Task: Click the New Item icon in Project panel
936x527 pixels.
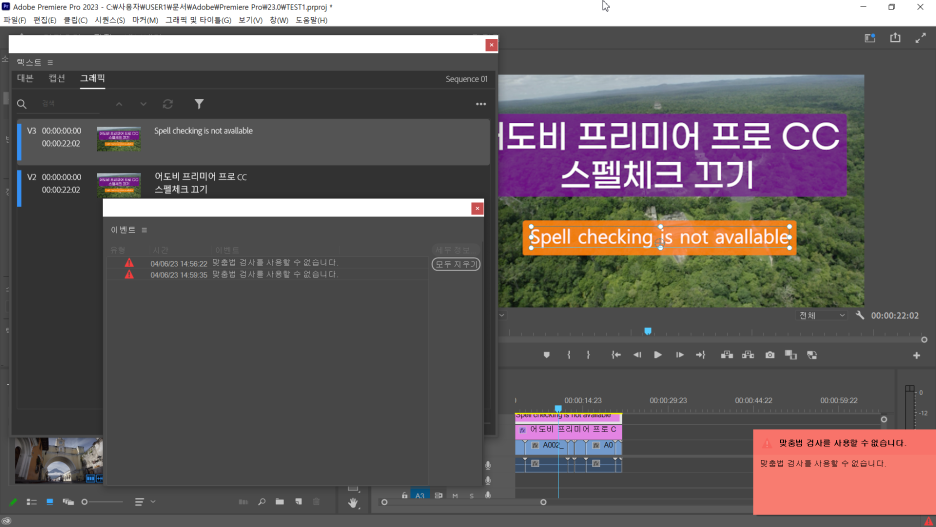Action: [x=298, y=502]
